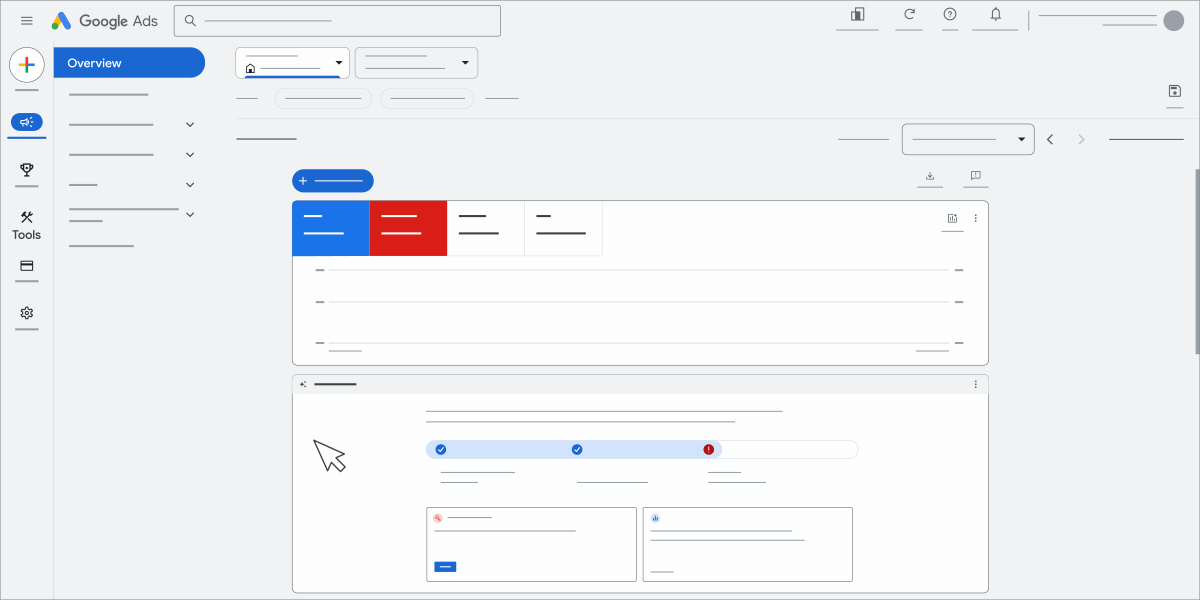Open the Billing section icon
1200x600 pixels.
tap(26, 267)
